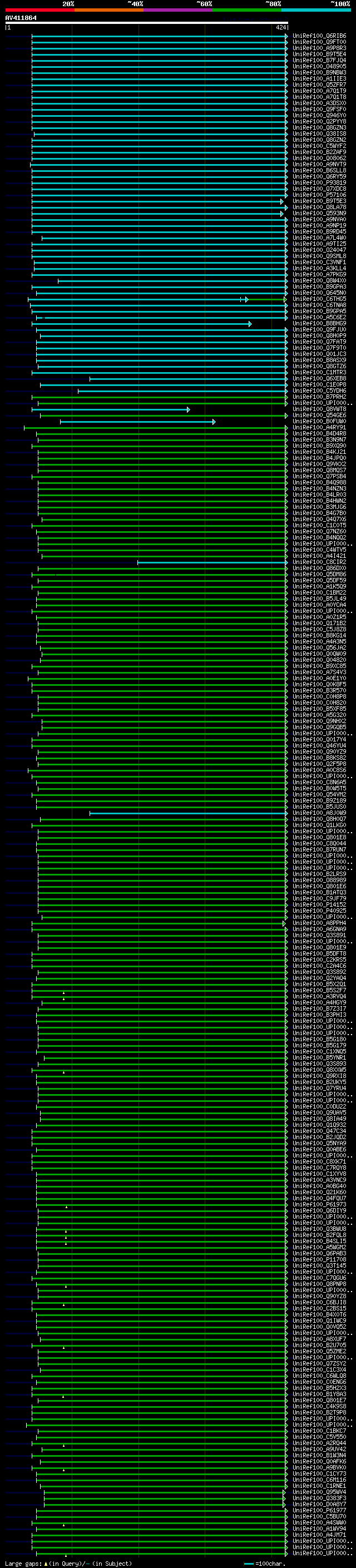Select UniRef100_C3VNF1 label

tap(319, 263)
